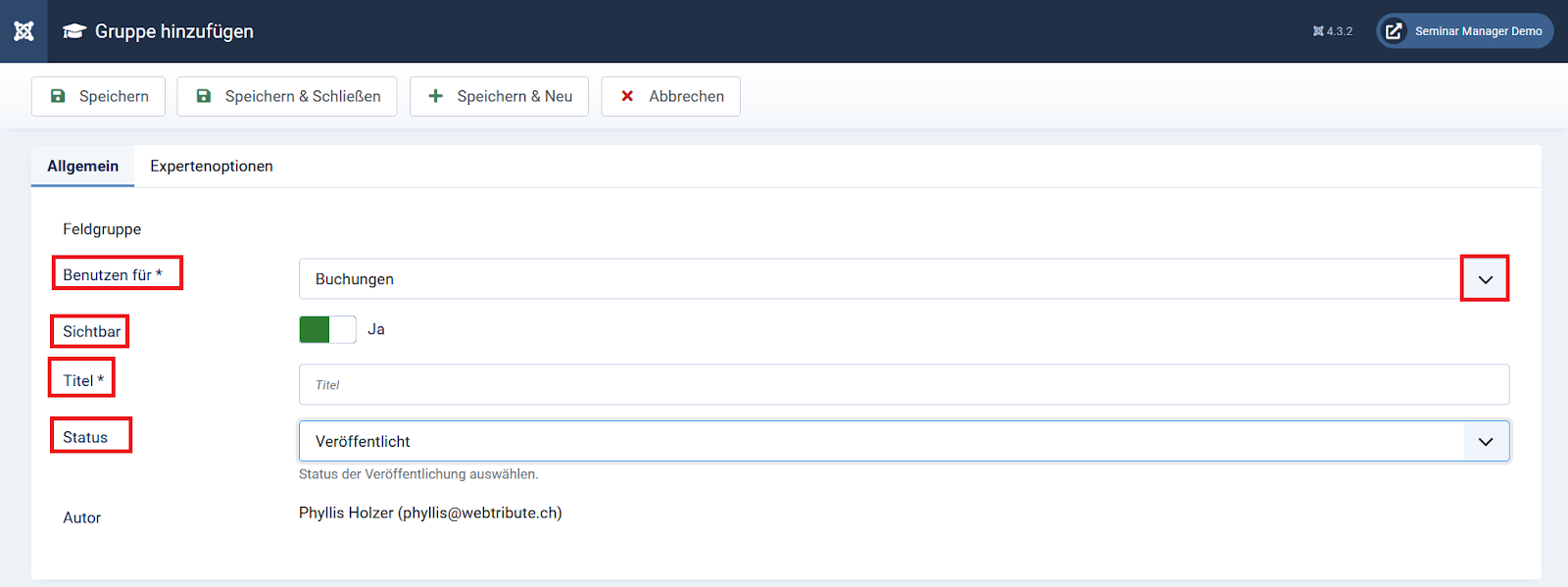This screenshot has height=587, width=1568.
Task: Open the Expertenoptionen tab
Action: point(212,167)
